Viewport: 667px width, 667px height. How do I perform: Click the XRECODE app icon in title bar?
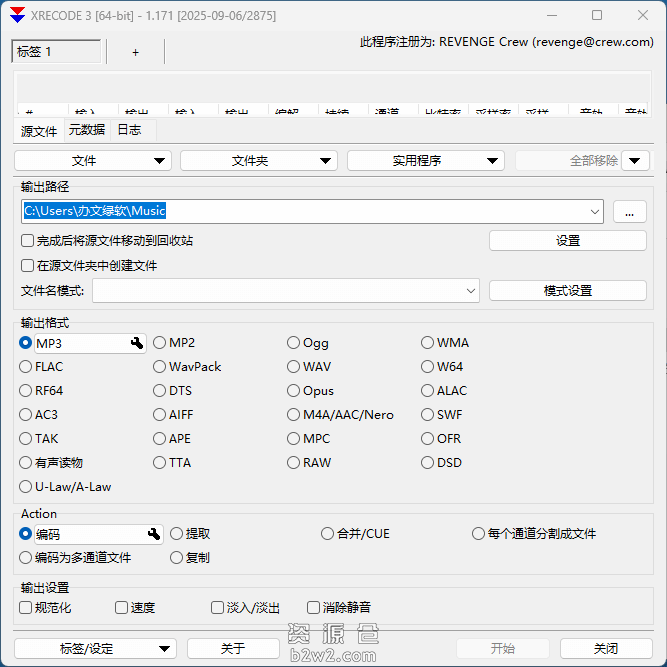17,16
